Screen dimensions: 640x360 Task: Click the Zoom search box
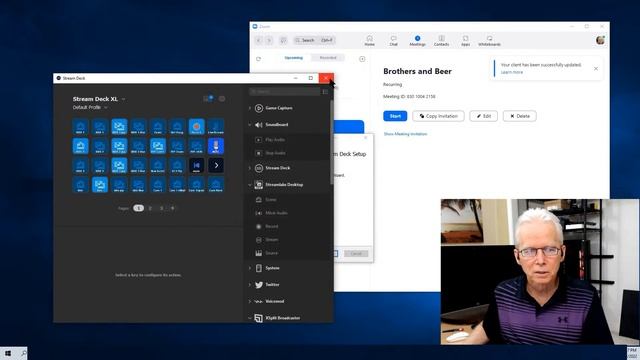[314, 40]
